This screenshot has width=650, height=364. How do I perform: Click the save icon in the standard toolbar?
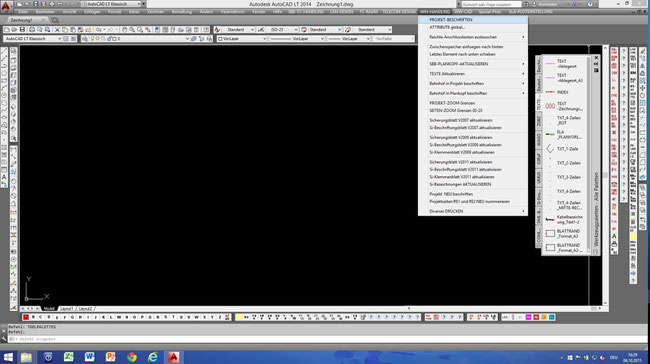click(x=22, y=30)
